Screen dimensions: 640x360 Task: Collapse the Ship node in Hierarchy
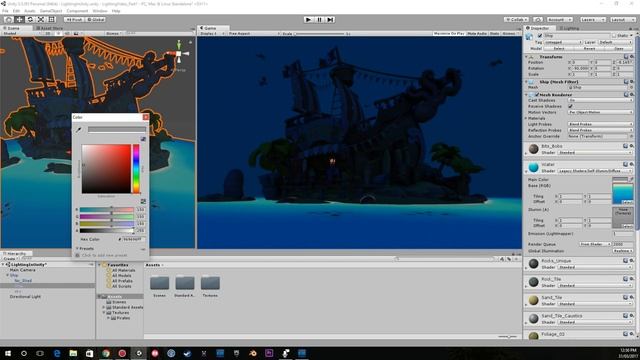tap(7, 276)
